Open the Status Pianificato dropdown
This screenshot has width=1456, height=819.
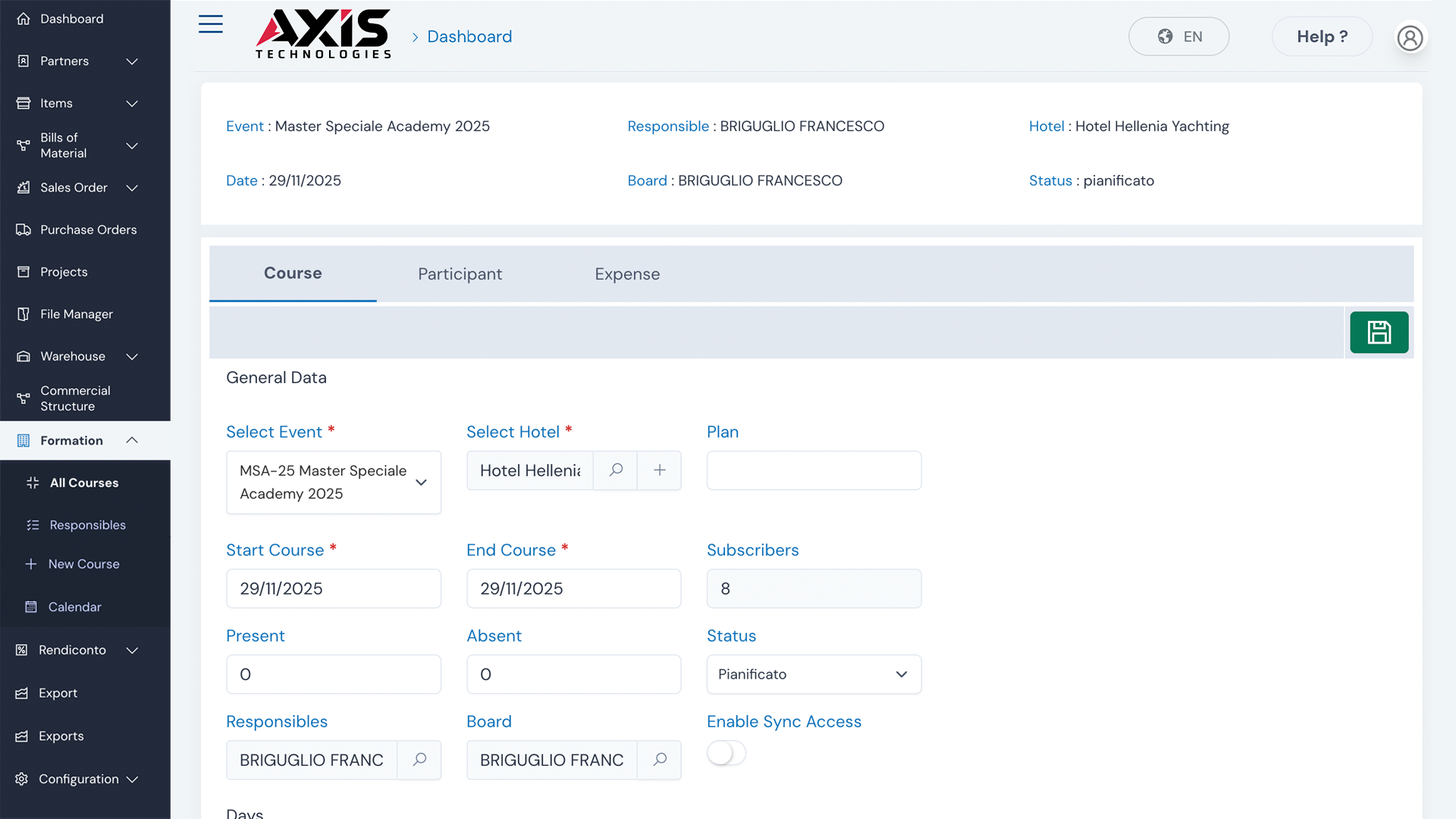[814, 674]
